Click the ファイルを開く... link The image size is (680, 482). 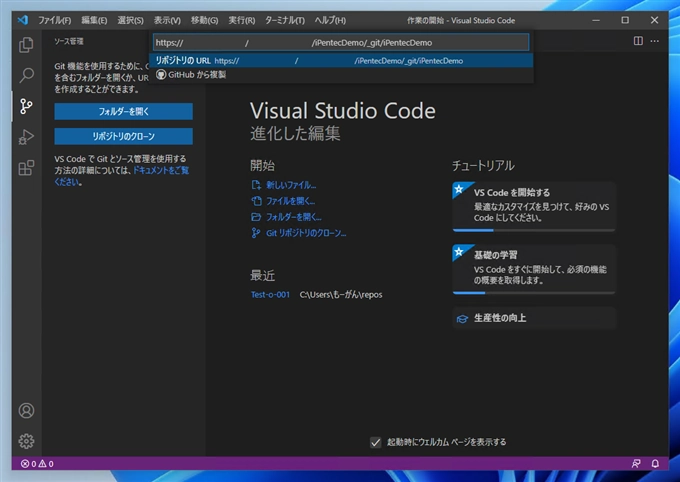tap(291, 201)
